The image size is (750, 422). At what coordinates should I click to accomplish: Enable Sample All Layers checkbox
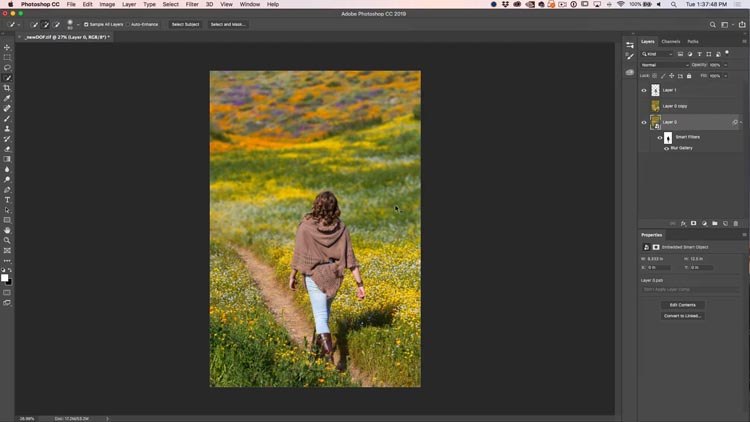pyautogui.click(x=86, y=24)
